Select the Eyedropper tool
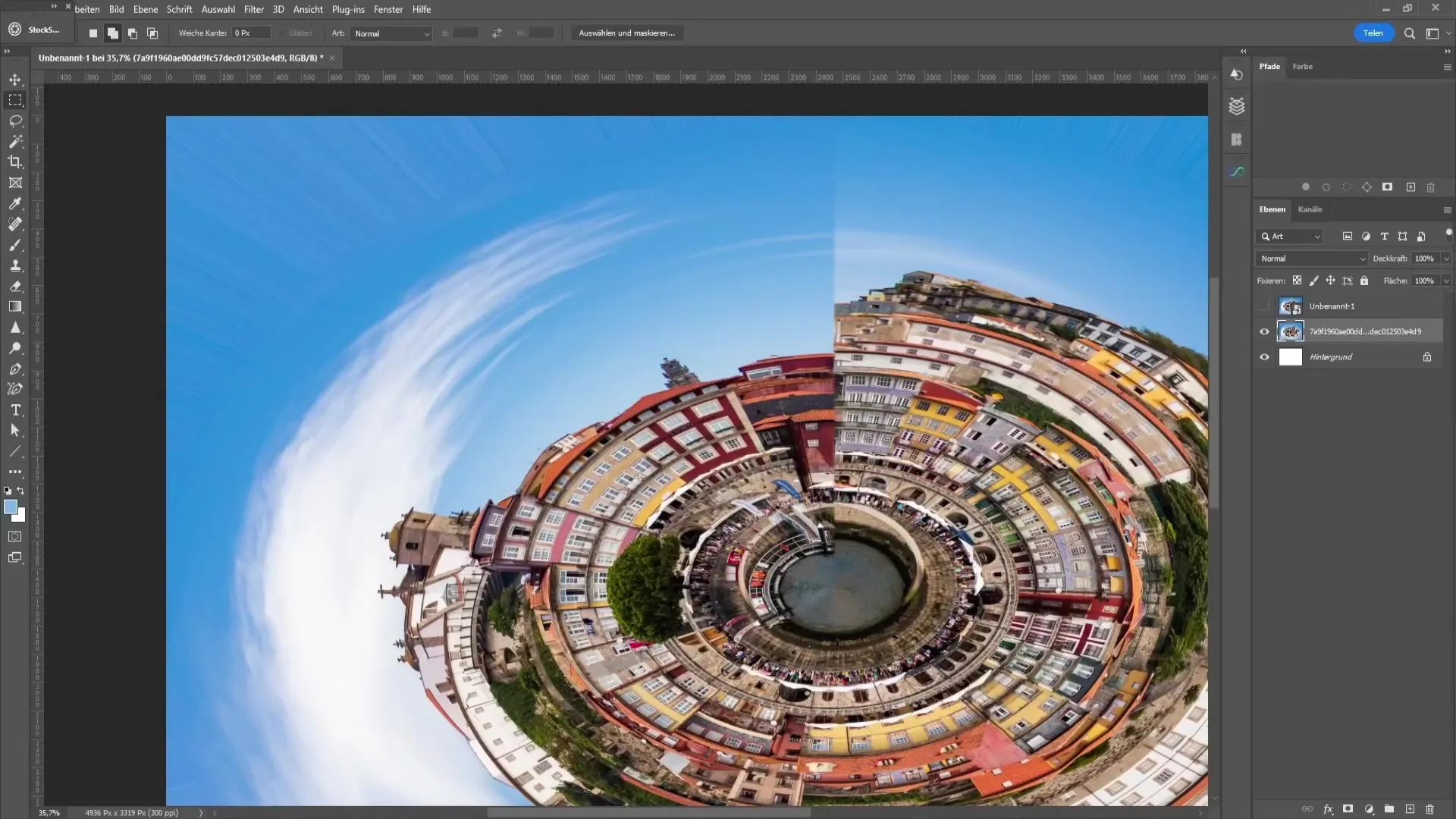Screen dimensions: 1456x819 coord(15,203)
